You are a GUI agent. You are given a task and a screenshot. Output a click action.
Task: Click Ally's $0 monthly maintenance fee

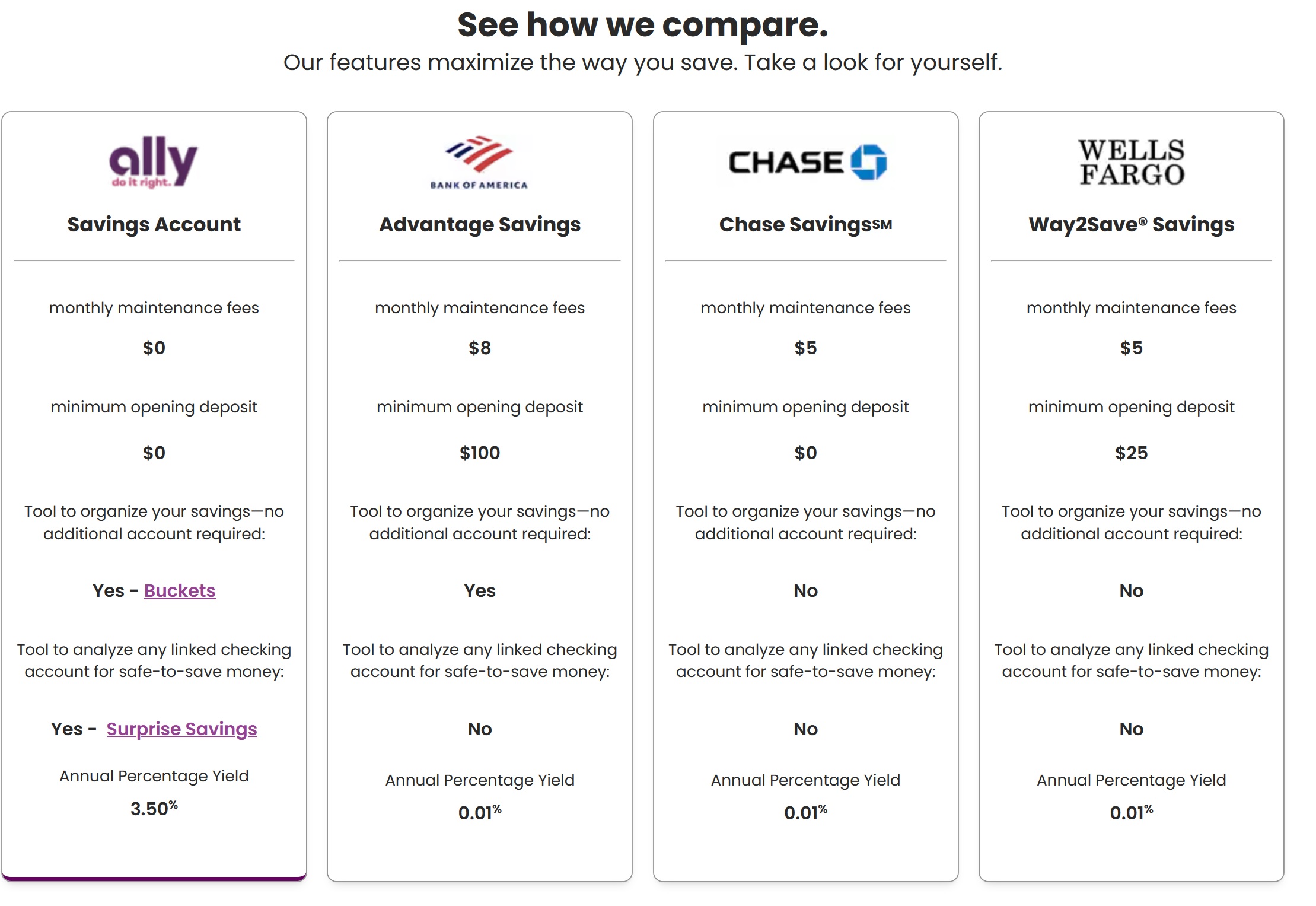click(154, 348)
